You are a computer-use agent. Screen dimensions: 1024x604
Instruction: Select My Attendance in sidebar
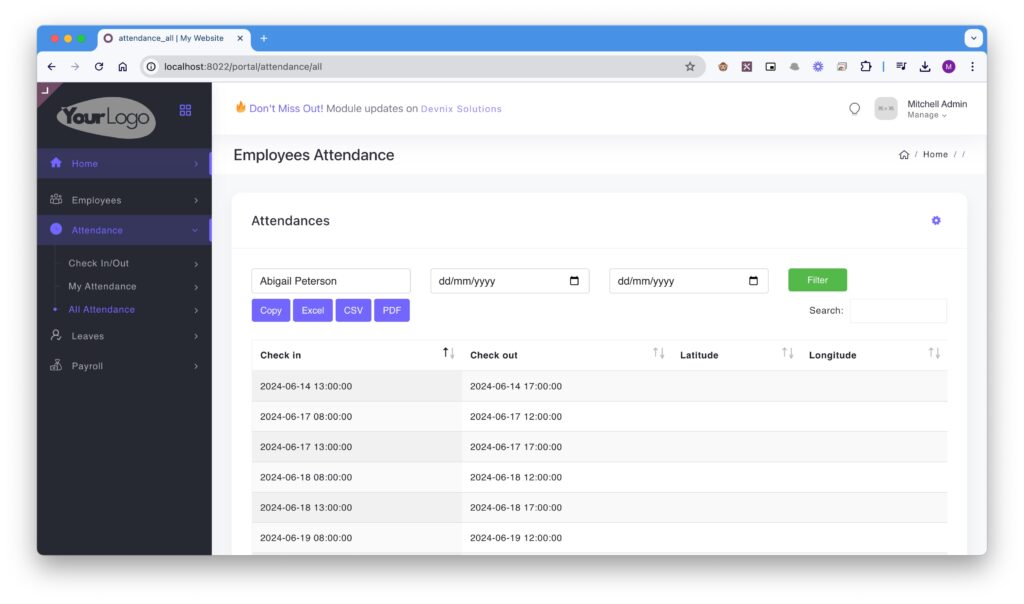coord(102,287)
